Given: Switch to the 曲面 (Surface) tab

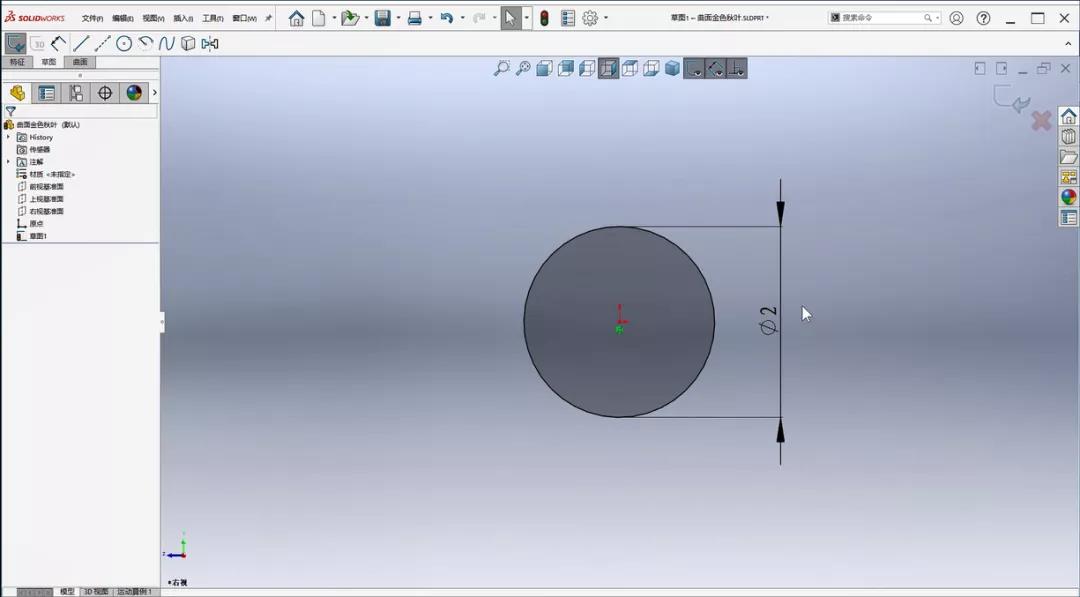Looking at the screenshot, I should coord(80,62).
